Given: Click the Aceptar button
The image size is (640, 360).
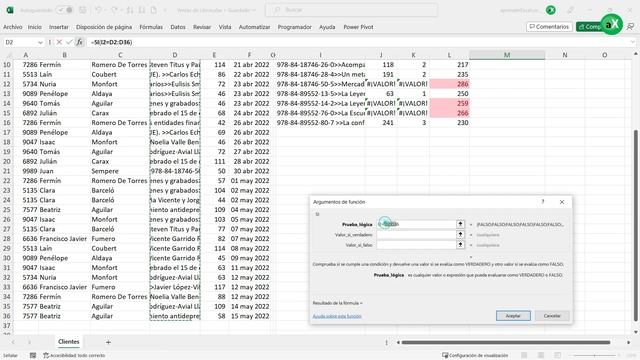Looking at the screenshot, I should tap(513, 316).
